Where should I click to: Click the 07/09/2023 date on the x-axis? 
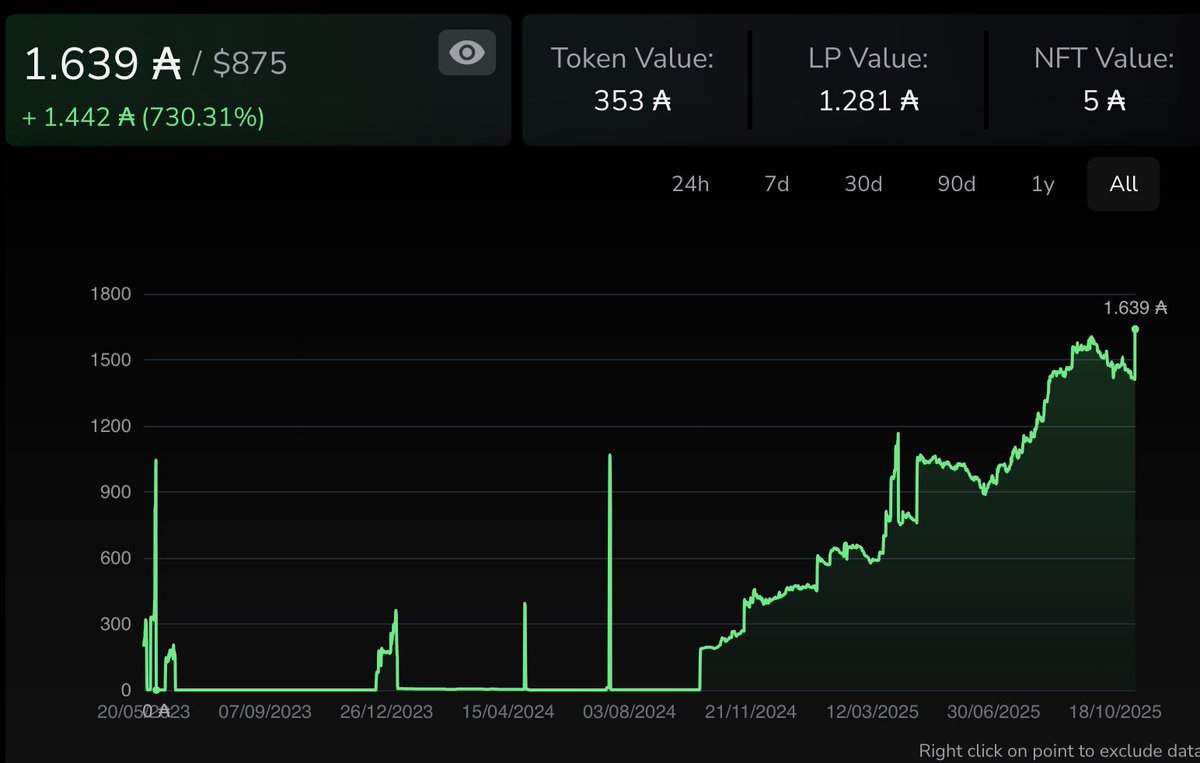[265, 712]
